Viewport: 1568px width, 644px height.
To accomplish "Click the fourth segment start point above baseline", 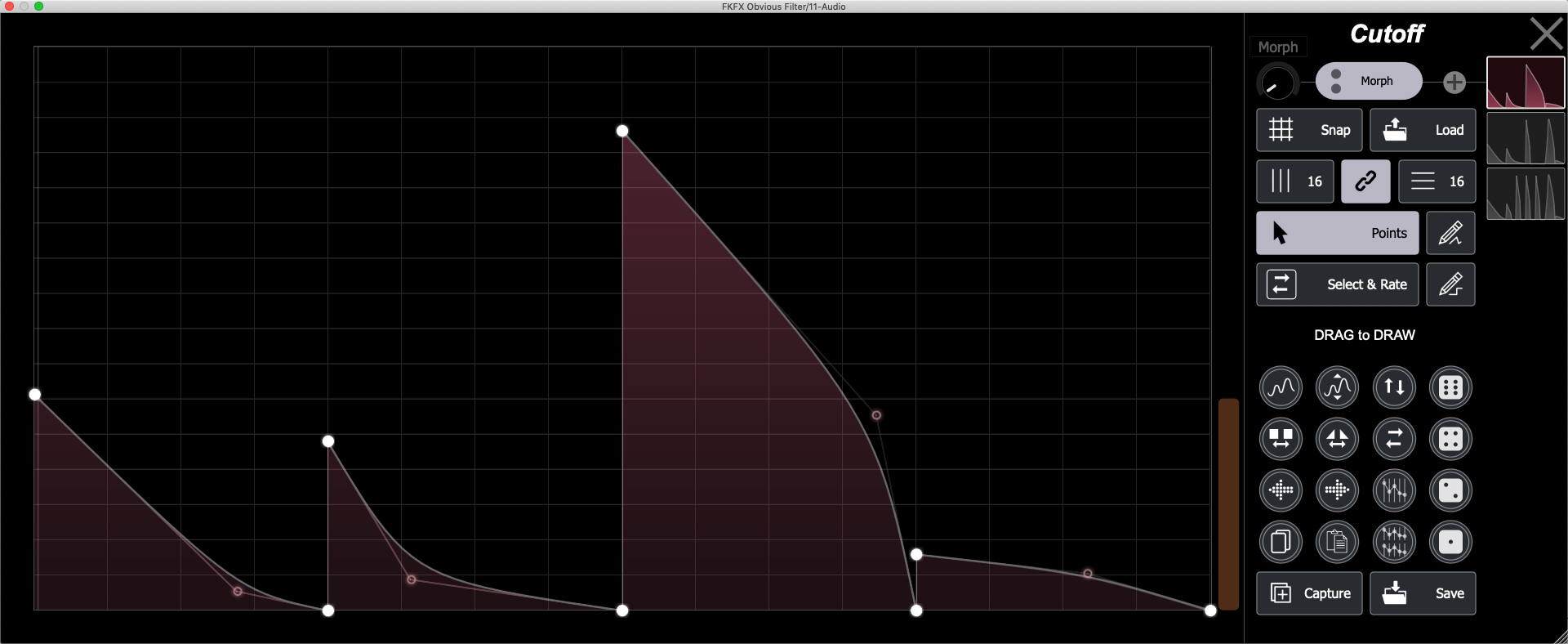I will [916, 554].
